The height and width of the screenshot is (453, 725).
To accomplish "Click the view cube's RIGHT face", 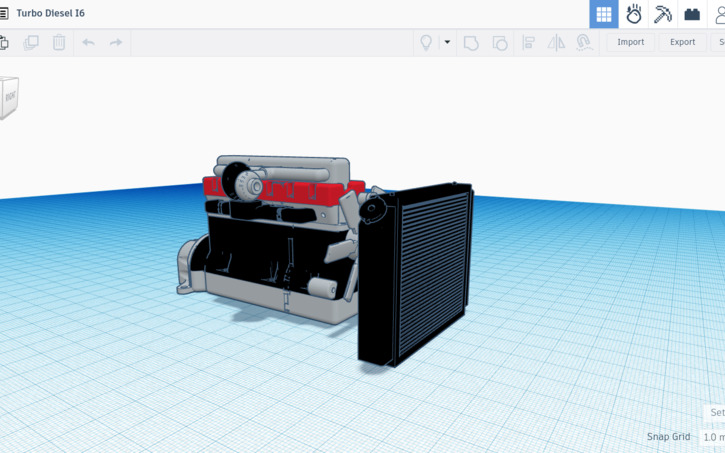I will click(10, 97).
